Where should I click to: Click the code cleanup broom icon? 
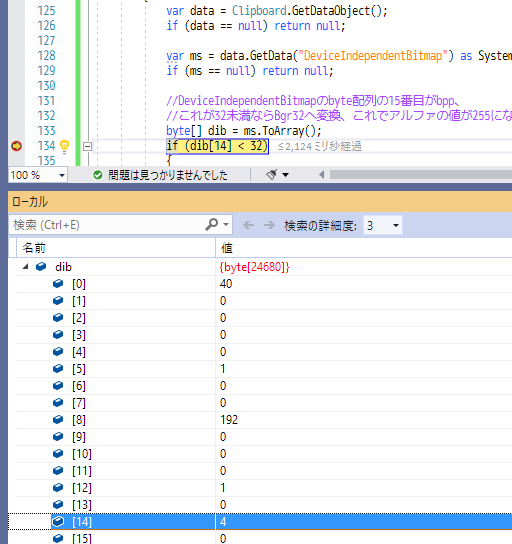[x=272, y=175]
